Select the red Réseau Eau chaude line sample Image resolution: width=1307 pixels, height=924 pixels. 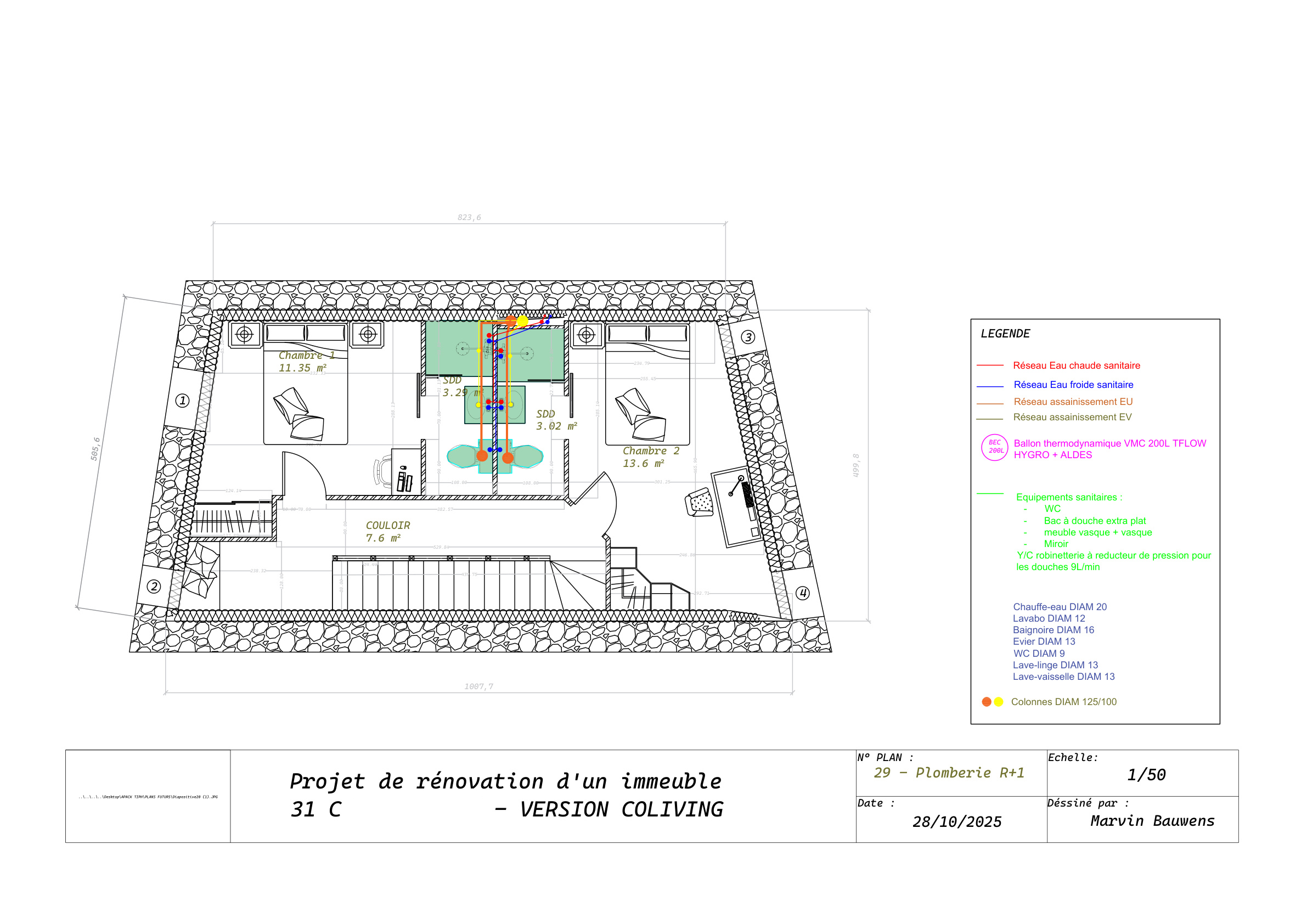coord(990,365)
